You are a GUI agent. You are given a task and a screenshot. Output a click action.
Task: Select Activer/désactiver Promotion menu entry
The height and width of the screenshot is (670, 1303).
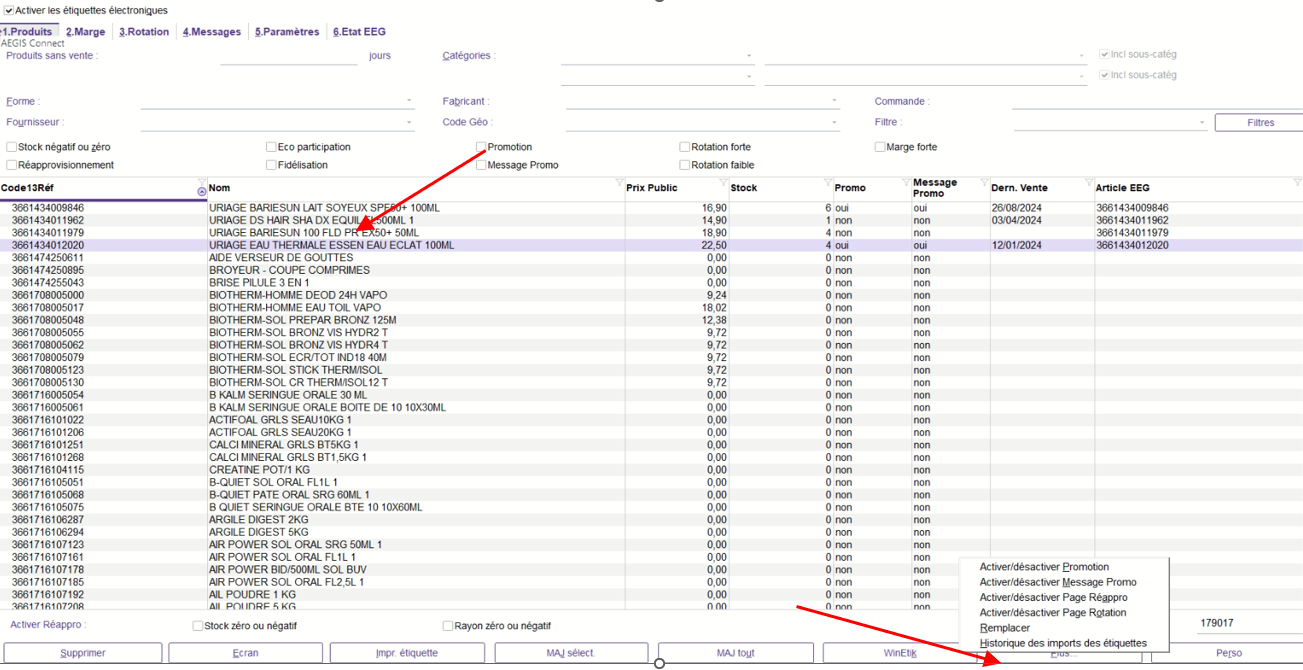pyautogui.click(x=1043, y=567)
